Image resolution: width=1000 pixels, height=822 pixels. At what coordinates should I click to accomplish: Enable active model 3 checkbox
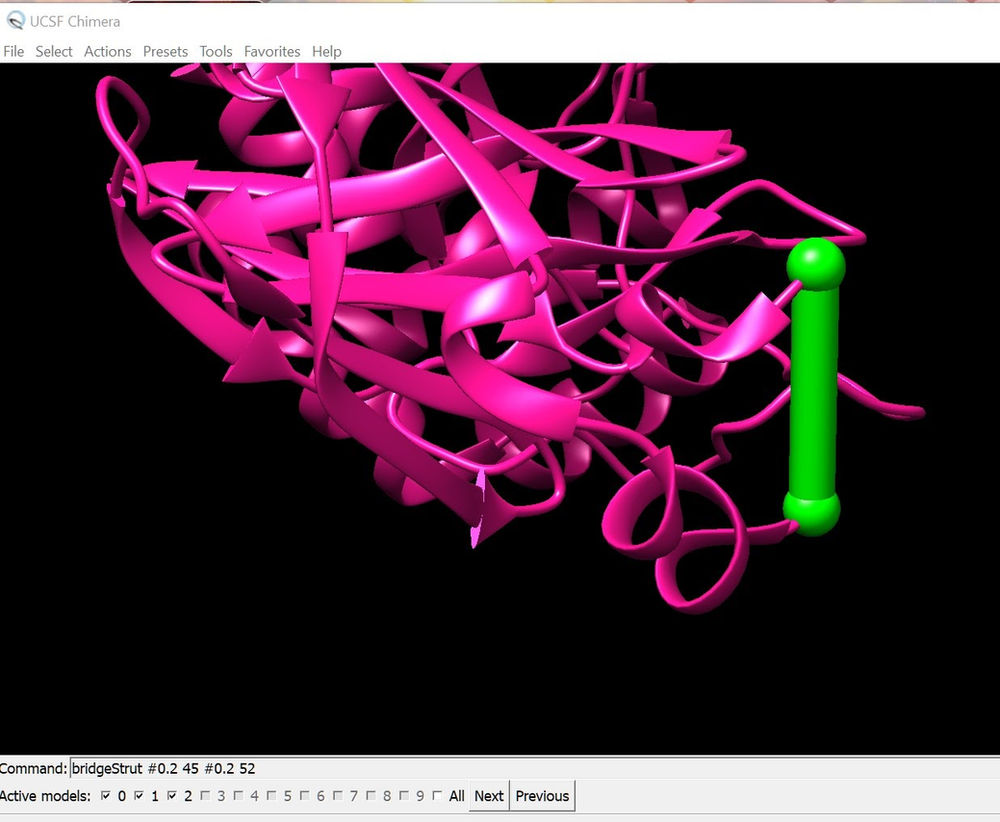click(206, 796)
